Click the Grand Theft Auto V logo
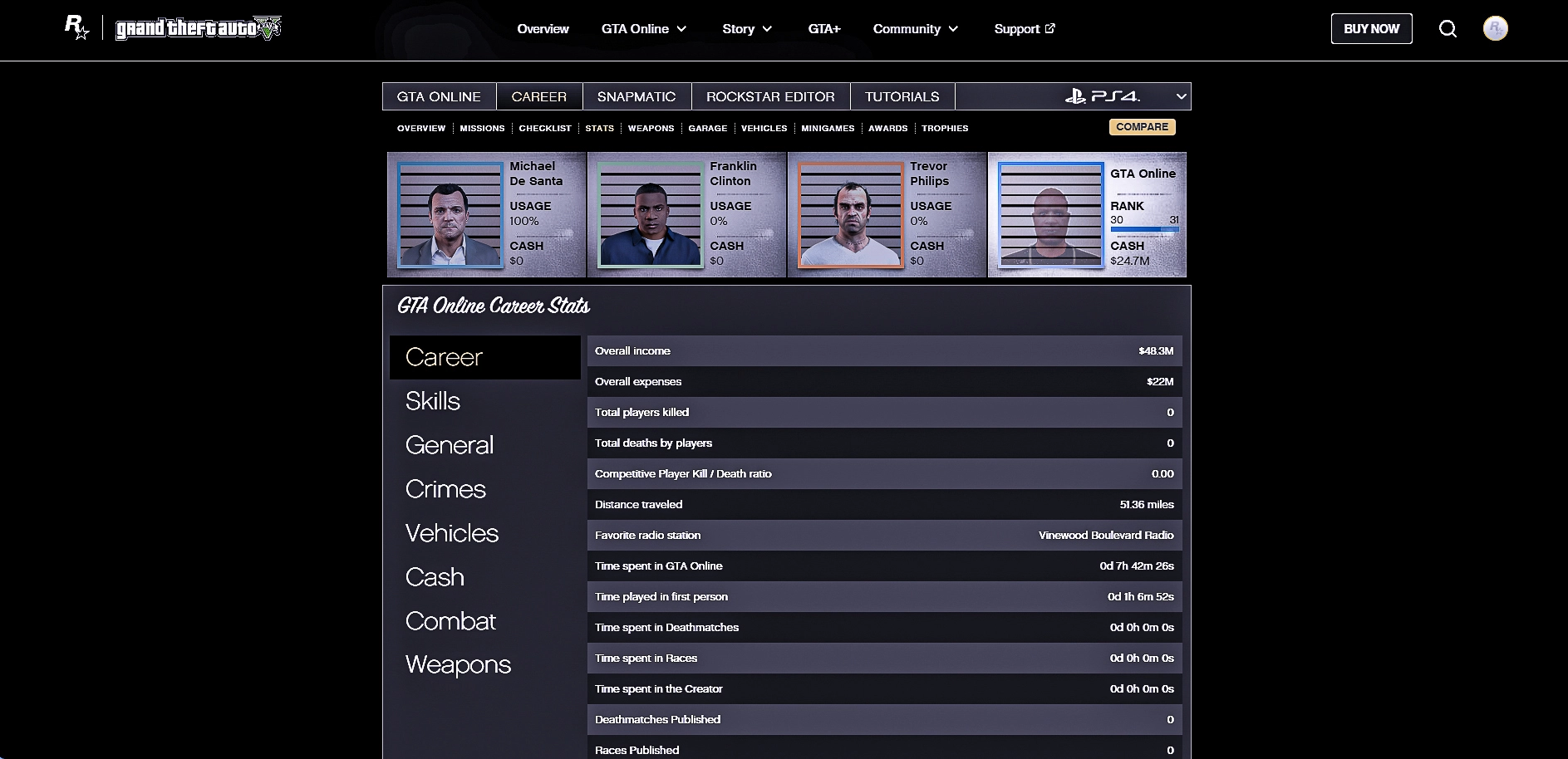 [199, 28]
